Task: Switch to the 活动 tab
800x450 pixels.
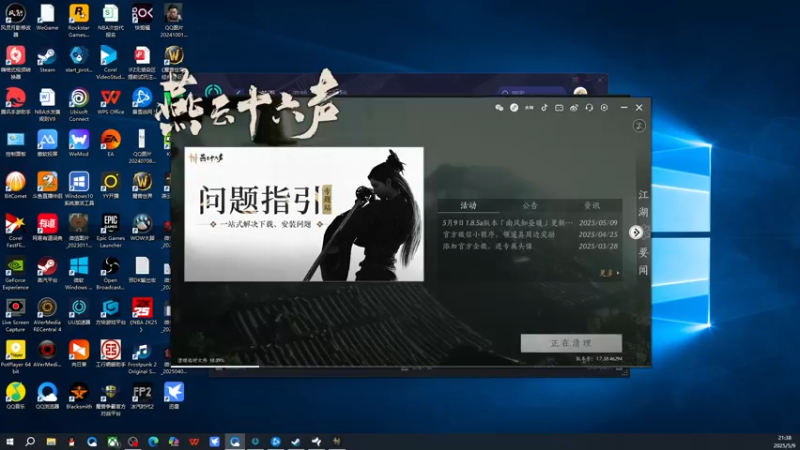Action: pos(468,205)
